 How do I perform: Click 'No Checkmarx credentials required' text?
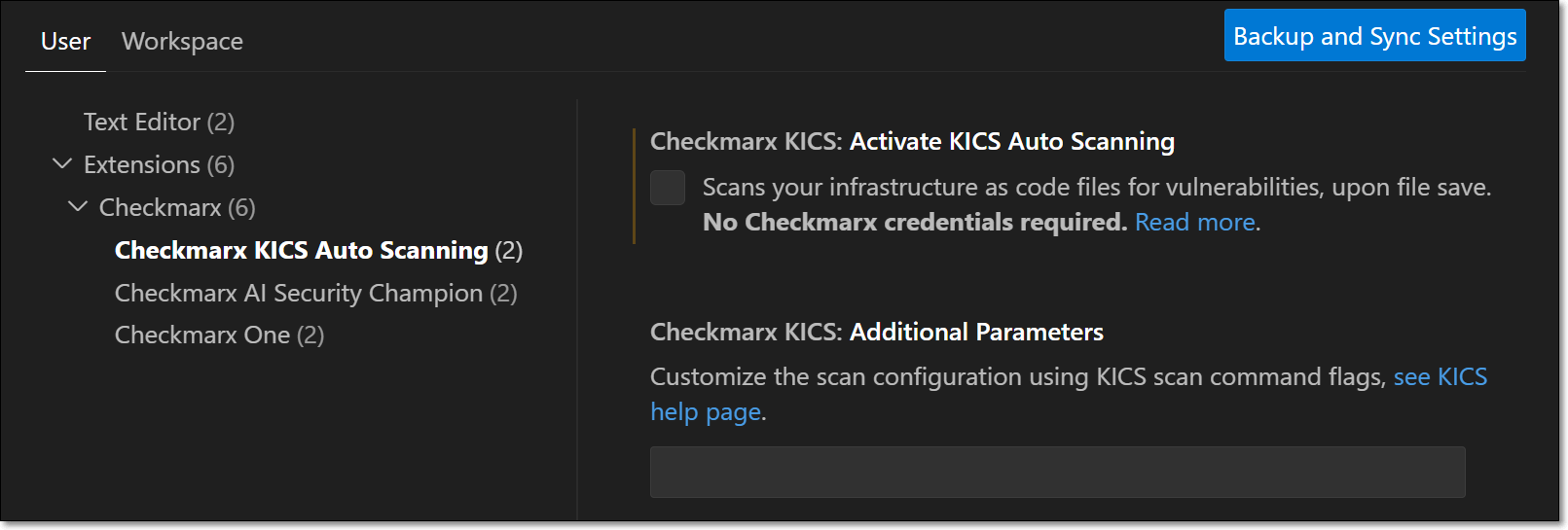pos(914,223)
